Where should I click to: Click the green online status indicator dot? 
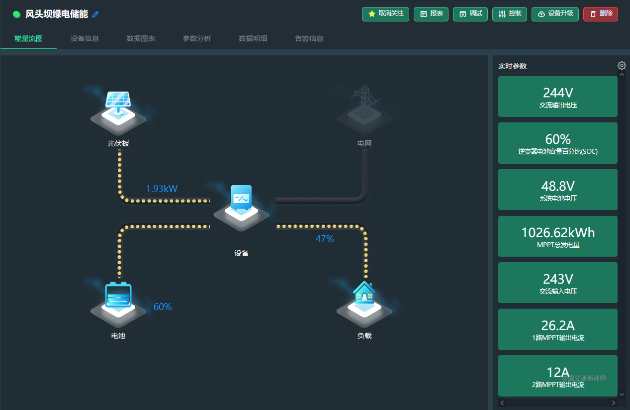16,15
